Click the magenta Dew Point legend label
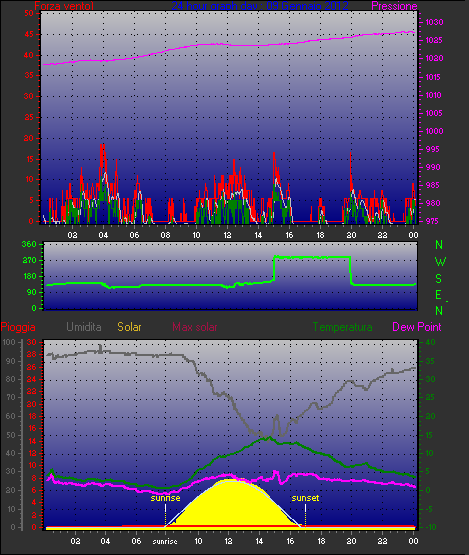The width and height of the screenshot is (469, 555). pyautogui.click(x=417, y=327)
